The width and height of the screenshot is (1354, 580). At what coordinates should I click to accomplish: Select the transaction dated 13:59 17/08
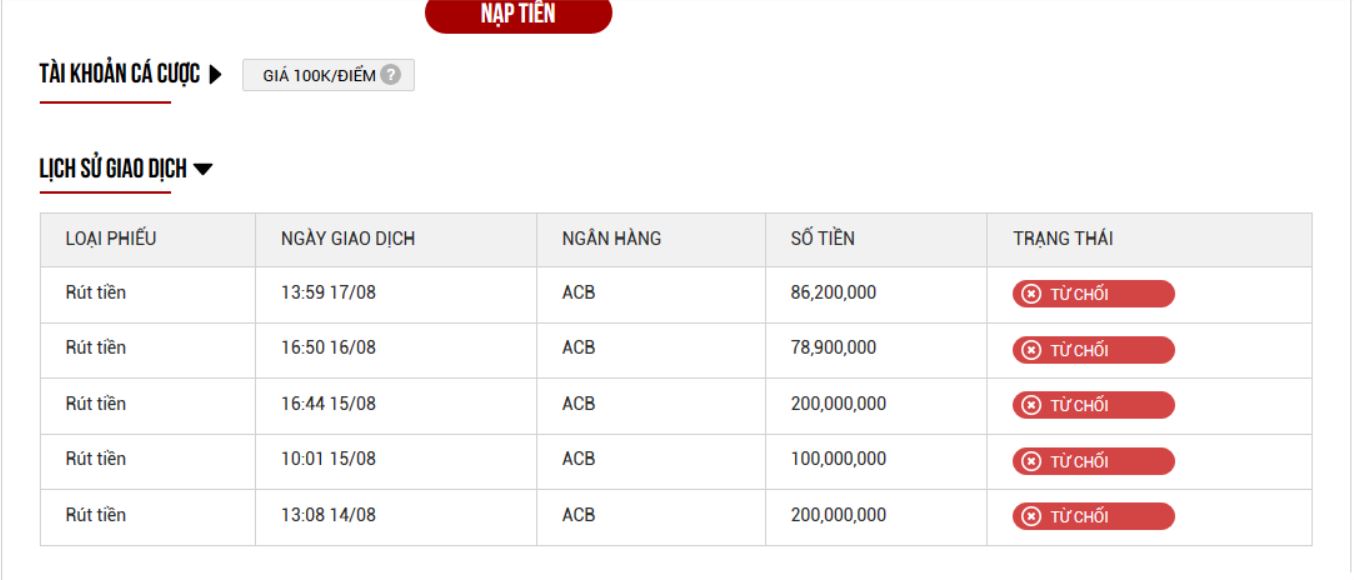pos(328,293)
